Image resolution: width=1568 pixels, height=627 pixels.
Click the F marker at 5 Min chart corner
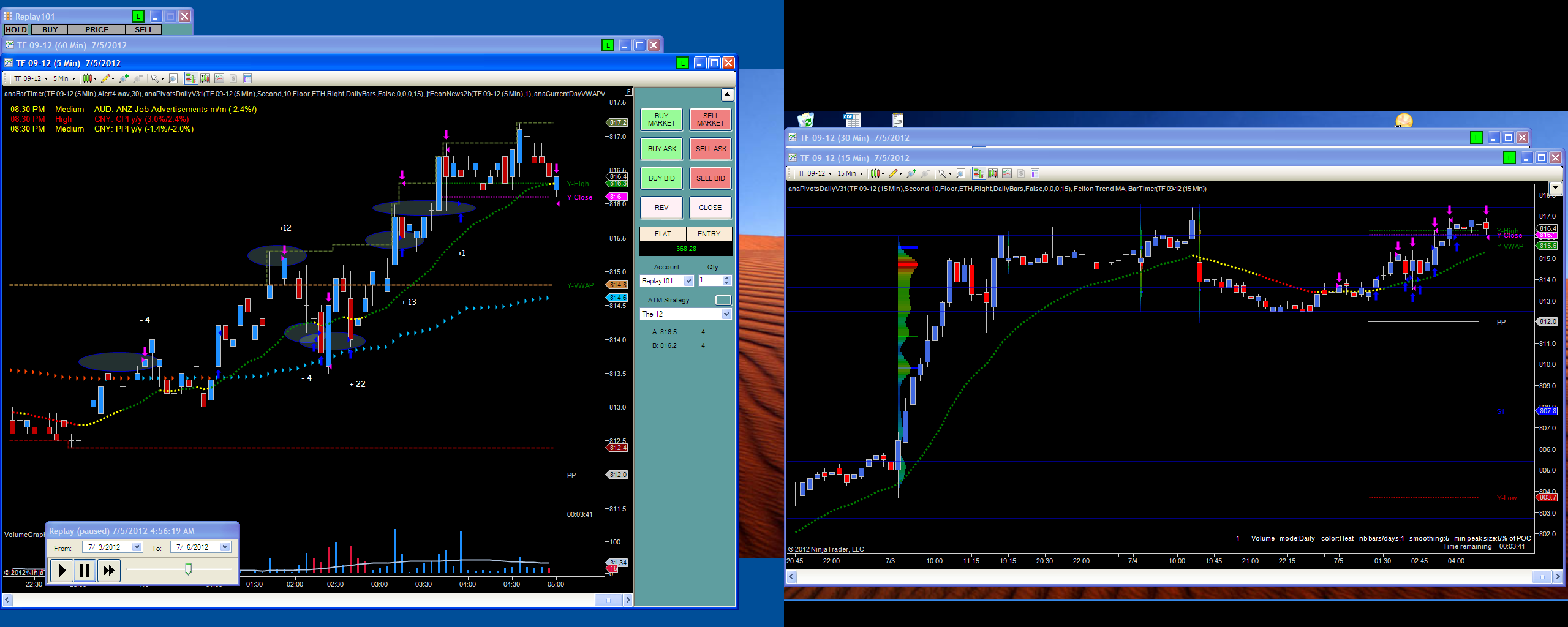click(x=628, y=92)
